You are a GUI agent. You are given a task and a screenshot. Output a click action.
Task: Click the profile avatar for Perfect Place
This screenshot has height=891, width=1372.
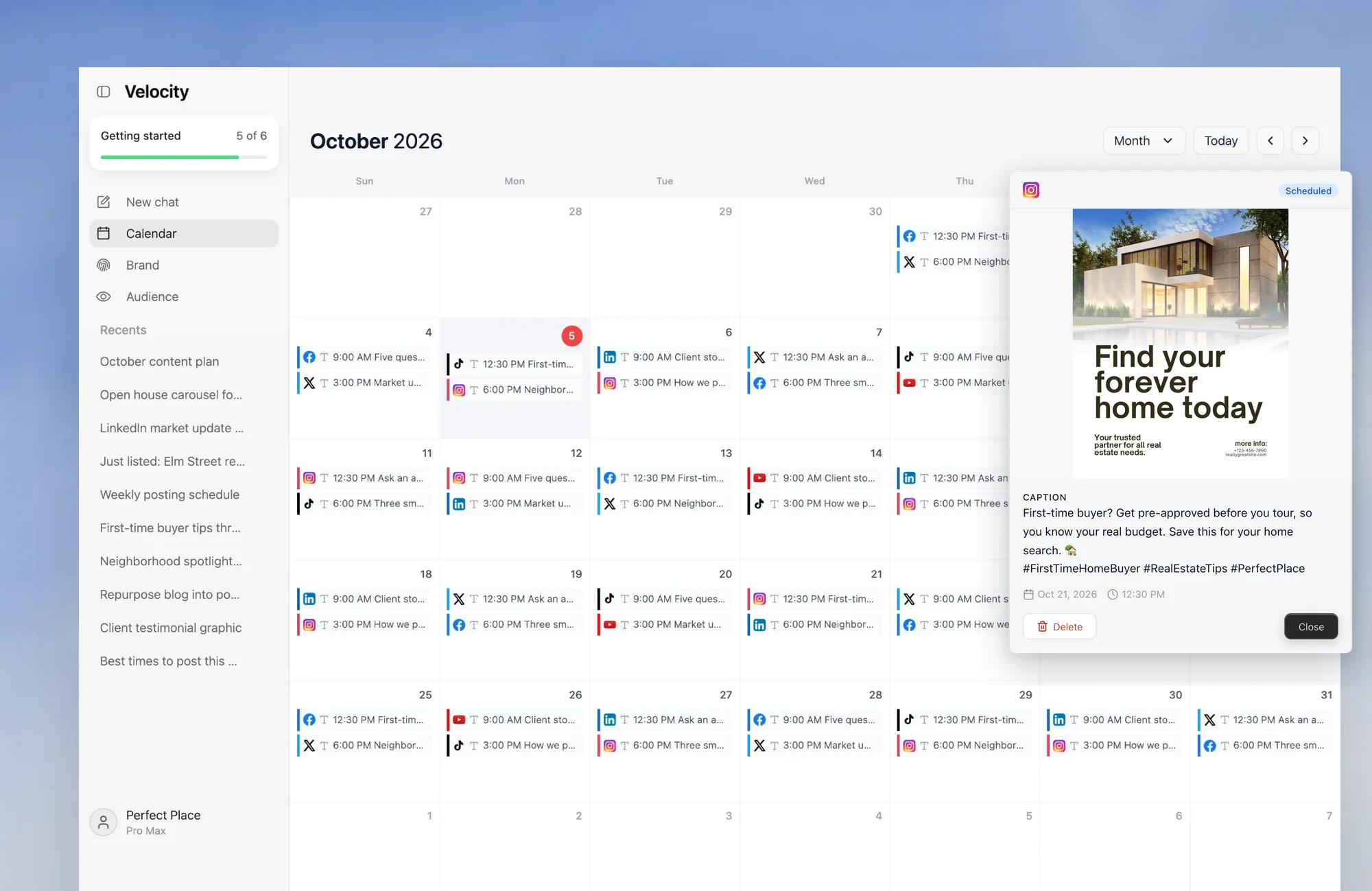coord(104,822)
